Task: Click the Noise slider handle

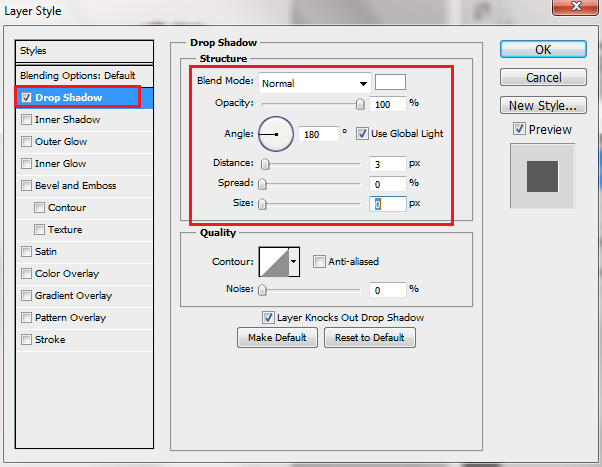Action: tap(262, 290)
